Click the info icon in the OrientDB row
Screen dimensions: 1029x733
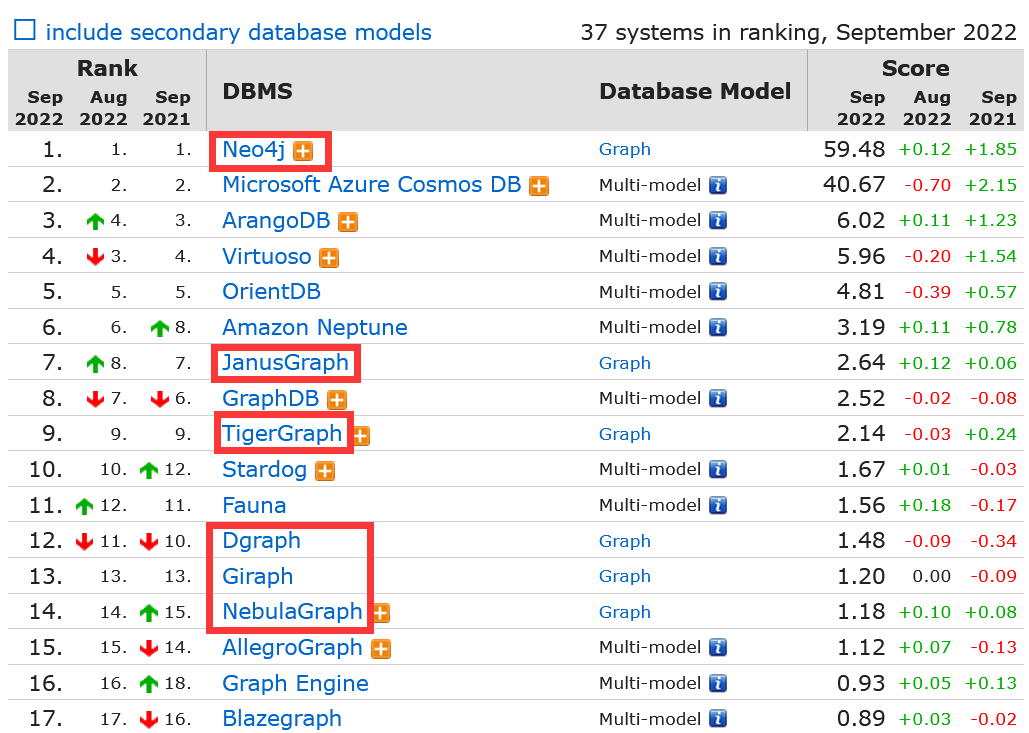(x=717, y=292)
